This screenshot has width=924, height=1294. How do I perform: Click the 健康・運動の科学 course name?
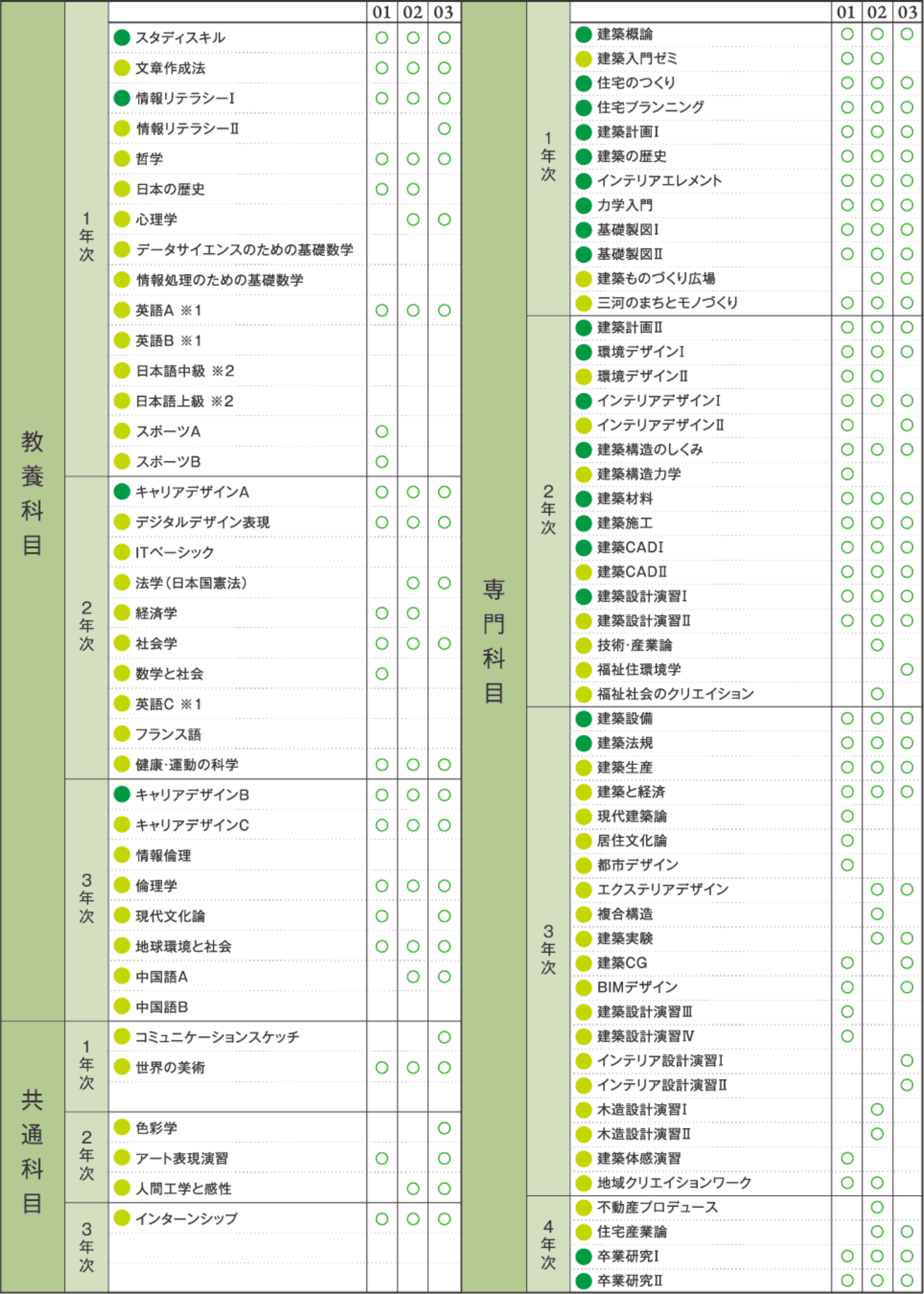tap(187, 764)
